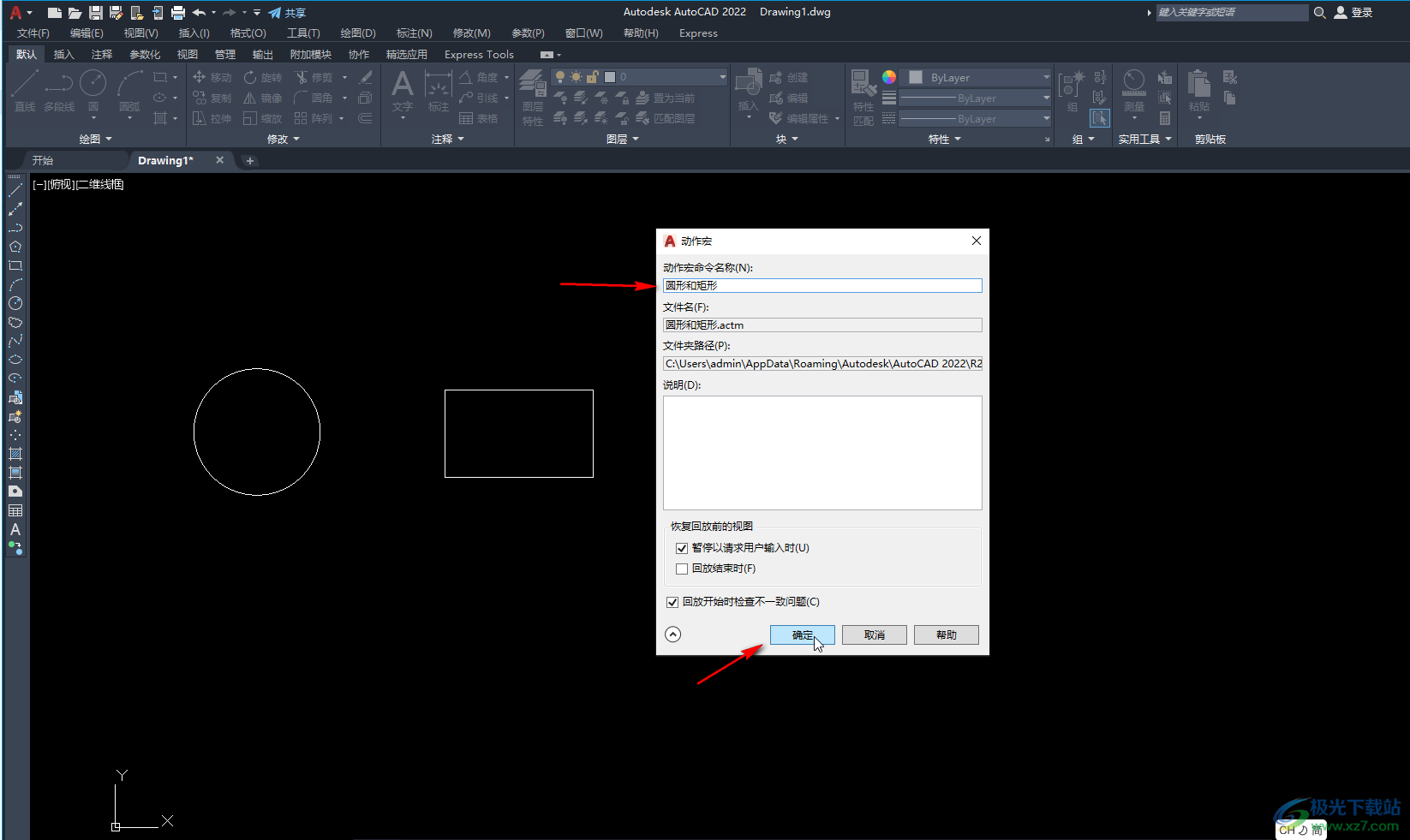Screen dimensions: 1410x840
Task: Click the Rotate tool in Modify panel
Action: coord(262,77)
